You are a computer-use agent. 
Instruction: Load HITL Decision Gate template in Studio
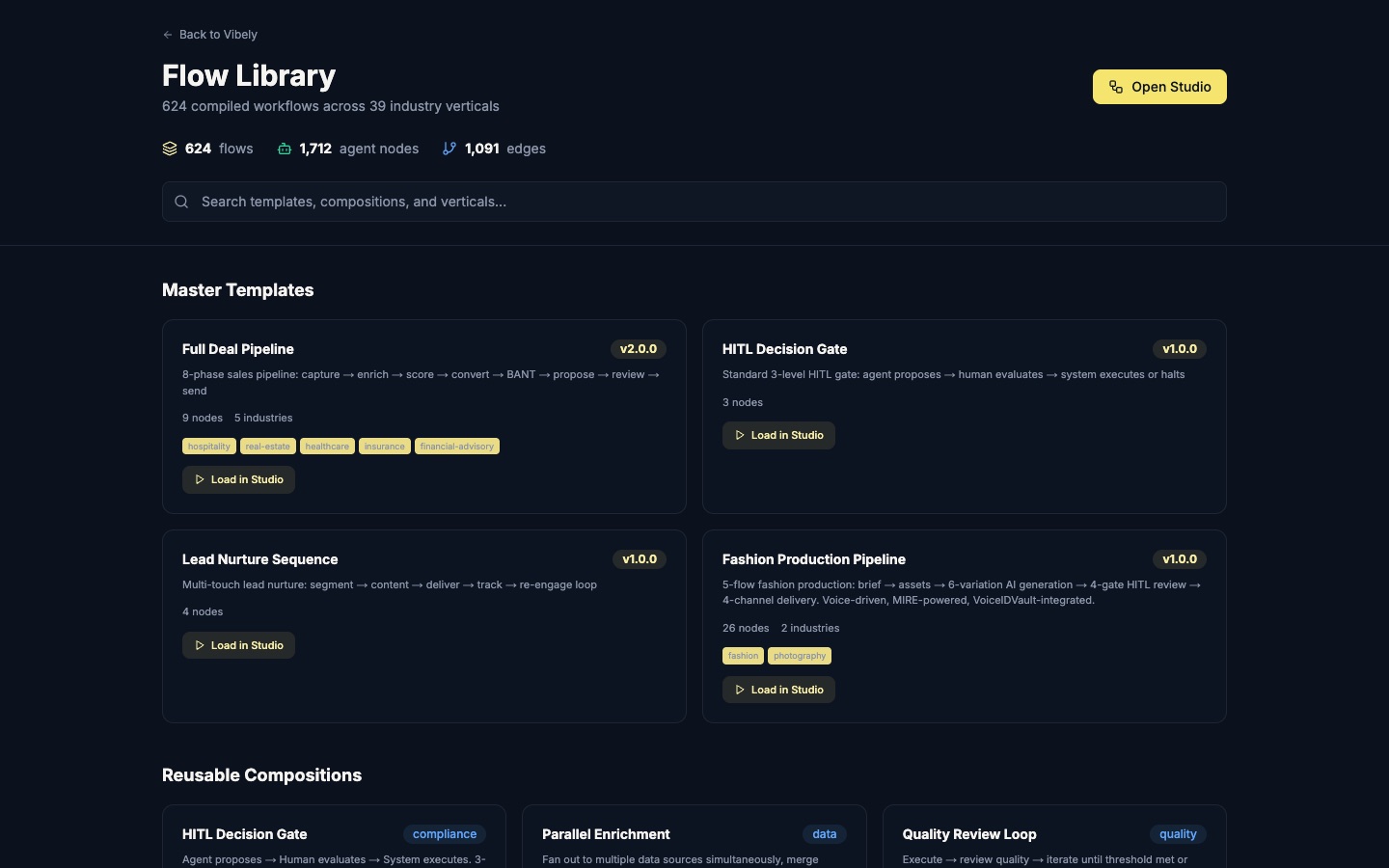pos(778,435)
